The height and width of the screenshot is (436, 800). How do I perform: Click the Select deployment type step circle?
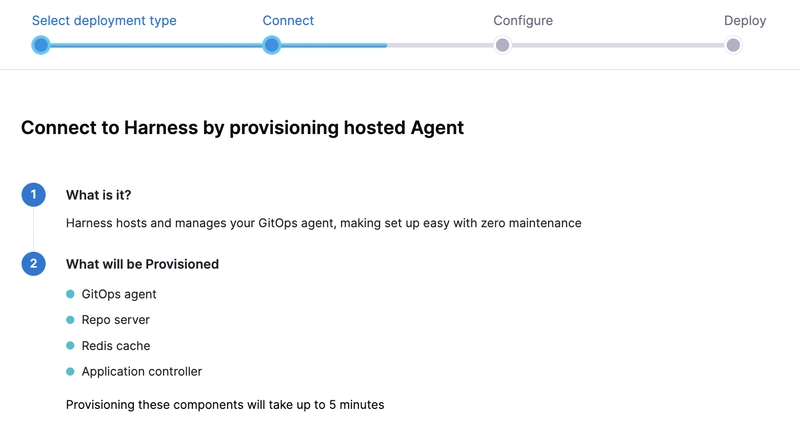41,45
